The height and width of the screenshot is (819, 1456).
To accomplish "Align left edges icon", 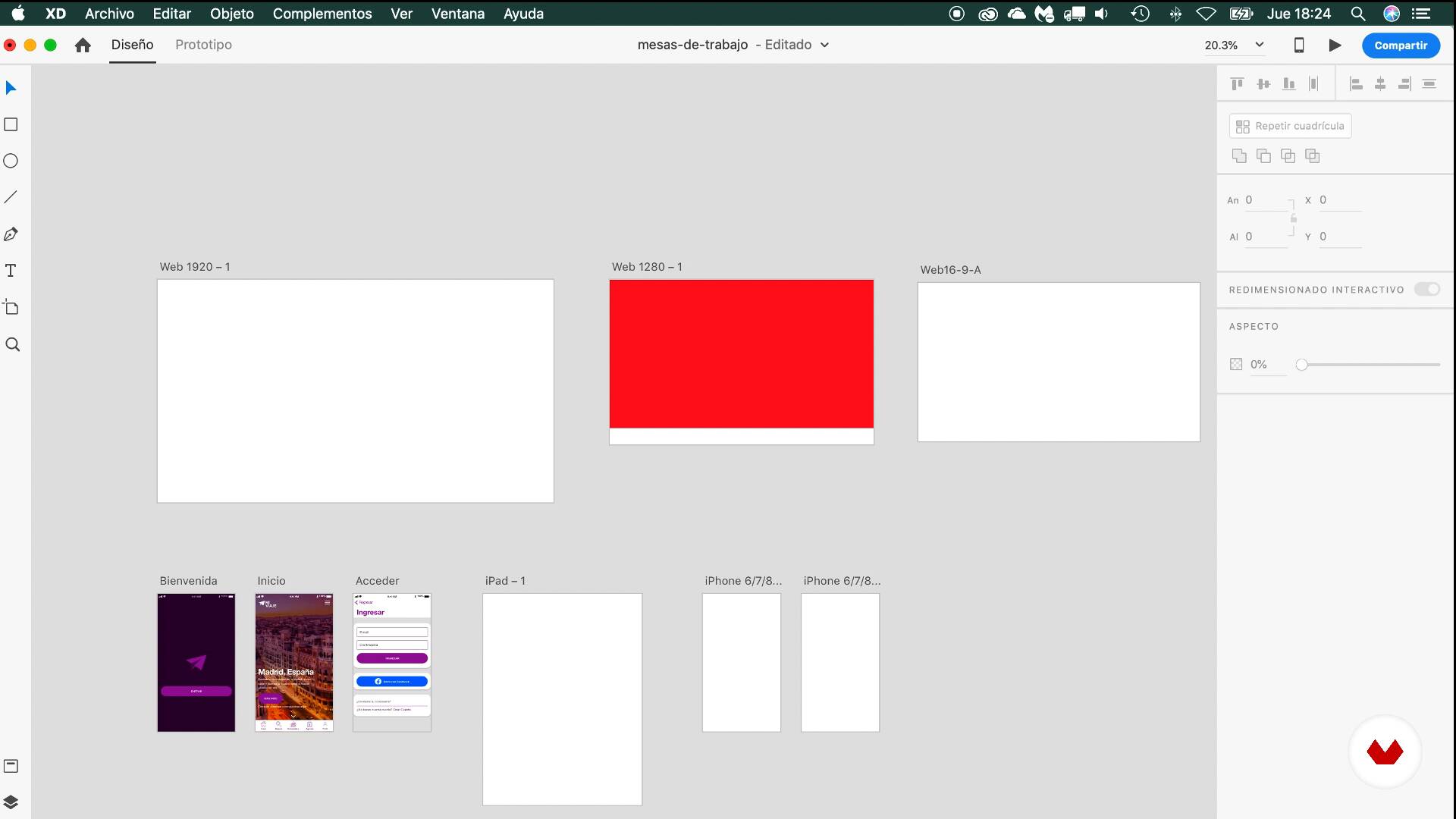I will pyautogui.click(x=1356, y=84).
